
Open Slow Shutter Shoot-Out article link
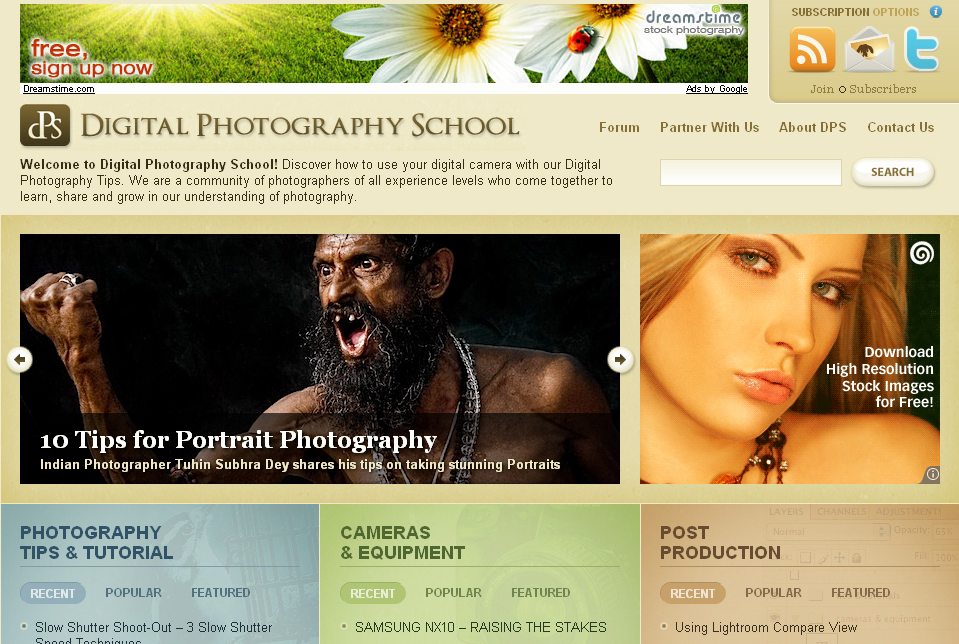click(x=154, y=633)
